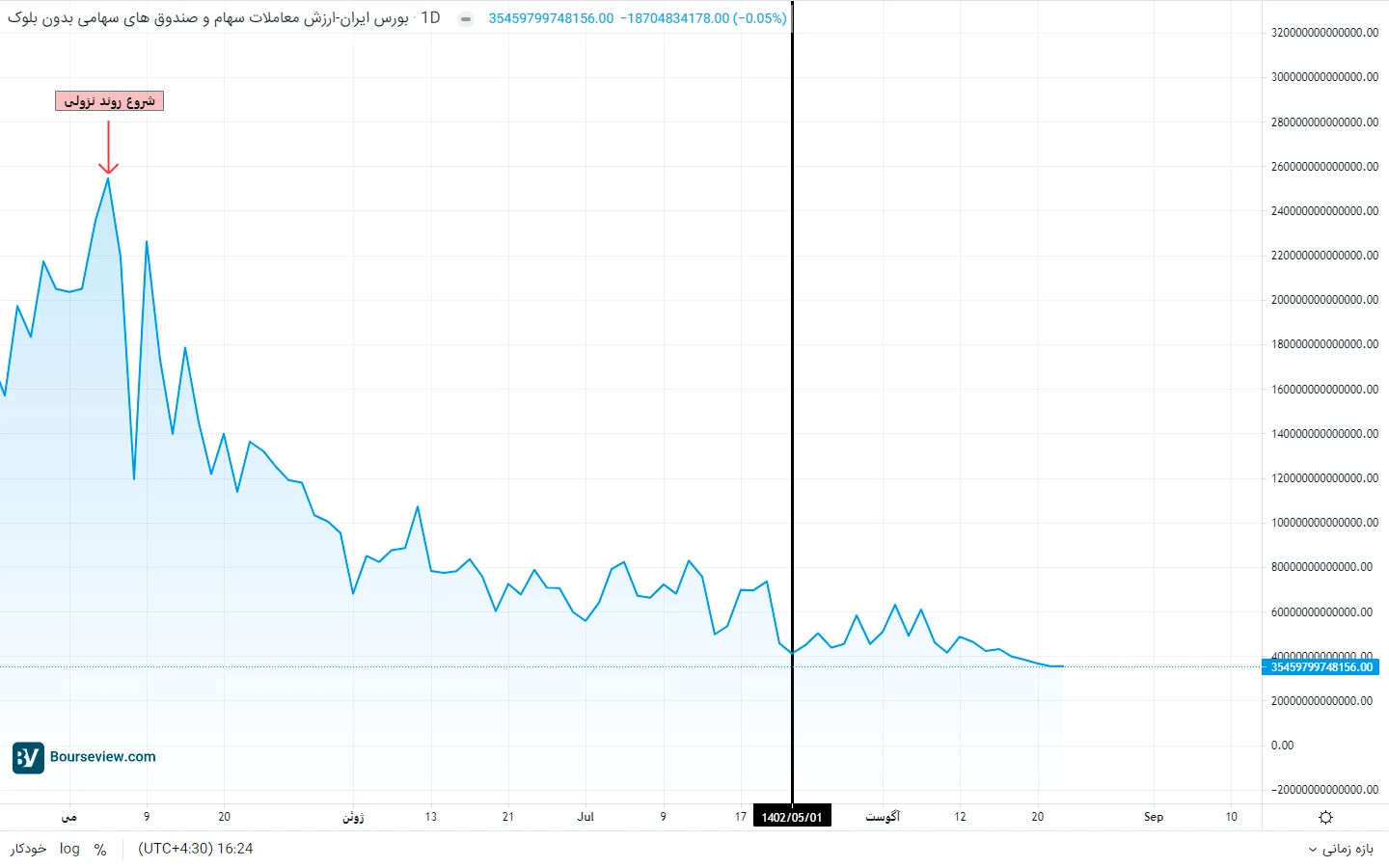Click the change value −18704834178.00 (−0.05%)
This screenshot has width=1389, height=868.
[703, 18]
